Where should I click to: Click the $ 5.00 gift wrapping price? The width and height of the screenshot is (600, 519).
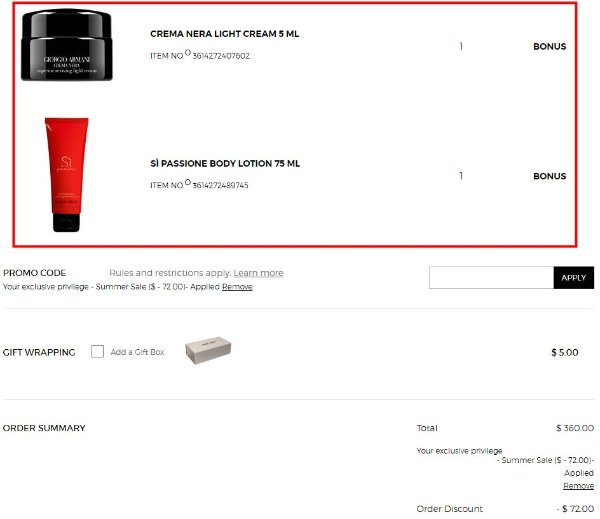(565, 353)
